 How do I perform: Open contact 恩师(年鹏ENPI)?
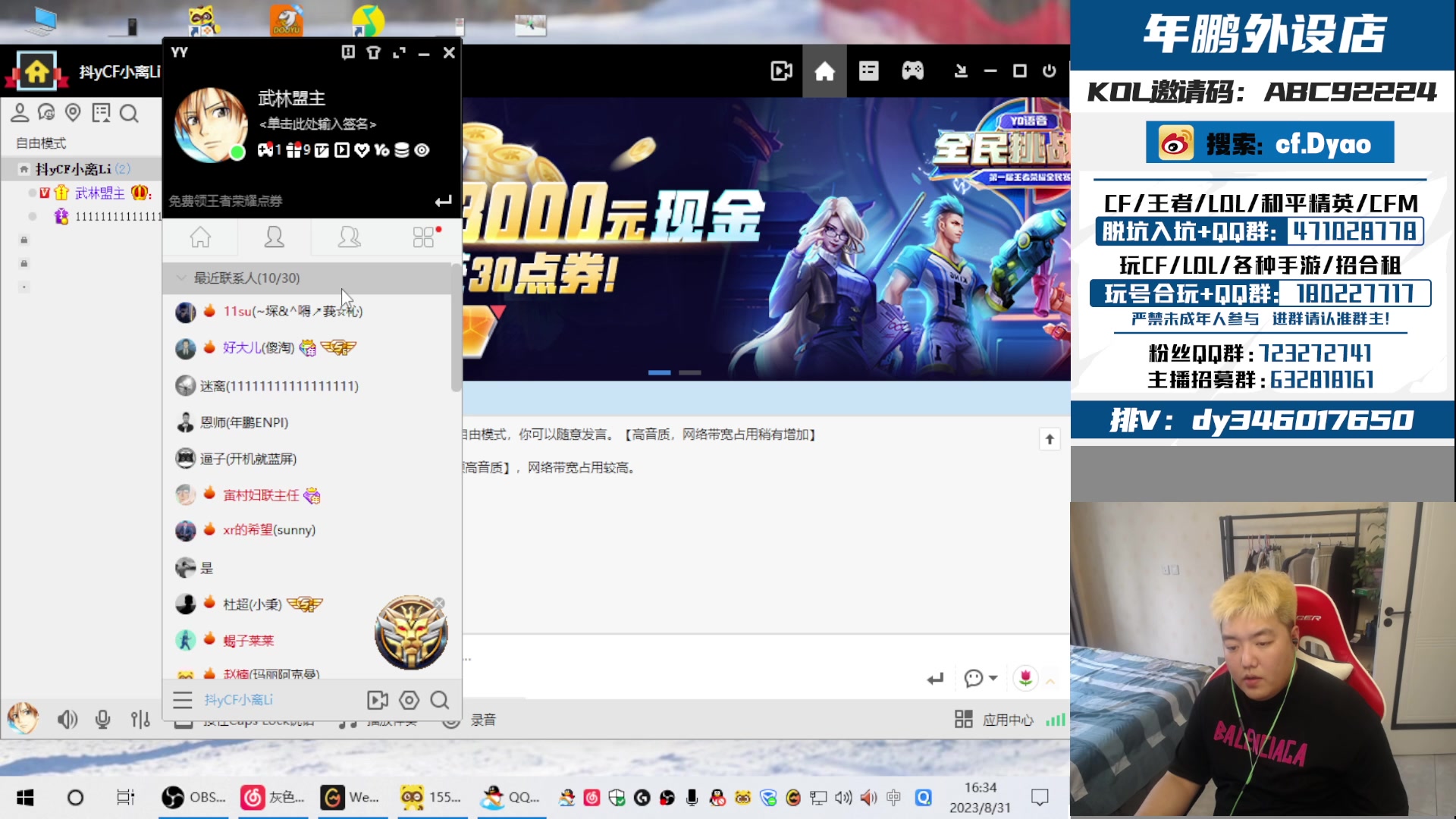pos(307,422)
